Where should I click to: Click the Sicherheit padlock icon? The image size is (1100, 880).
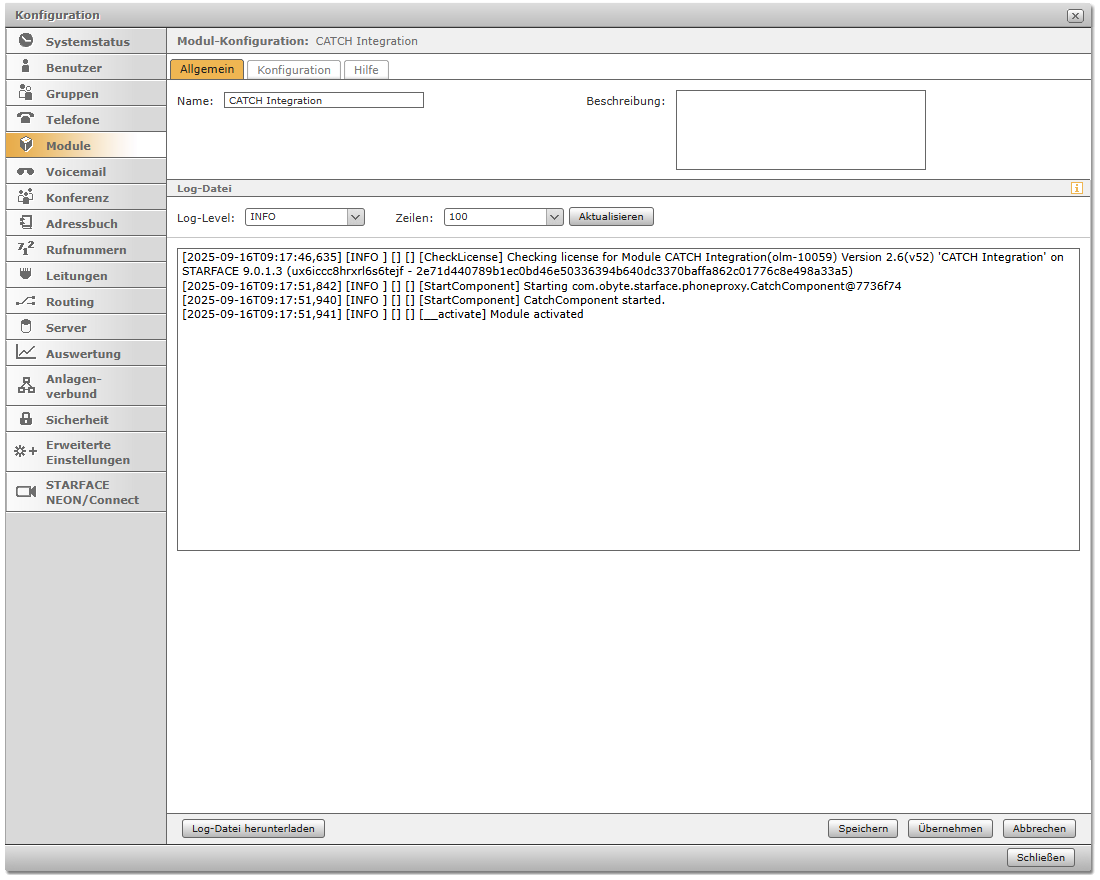coord(26,419)
